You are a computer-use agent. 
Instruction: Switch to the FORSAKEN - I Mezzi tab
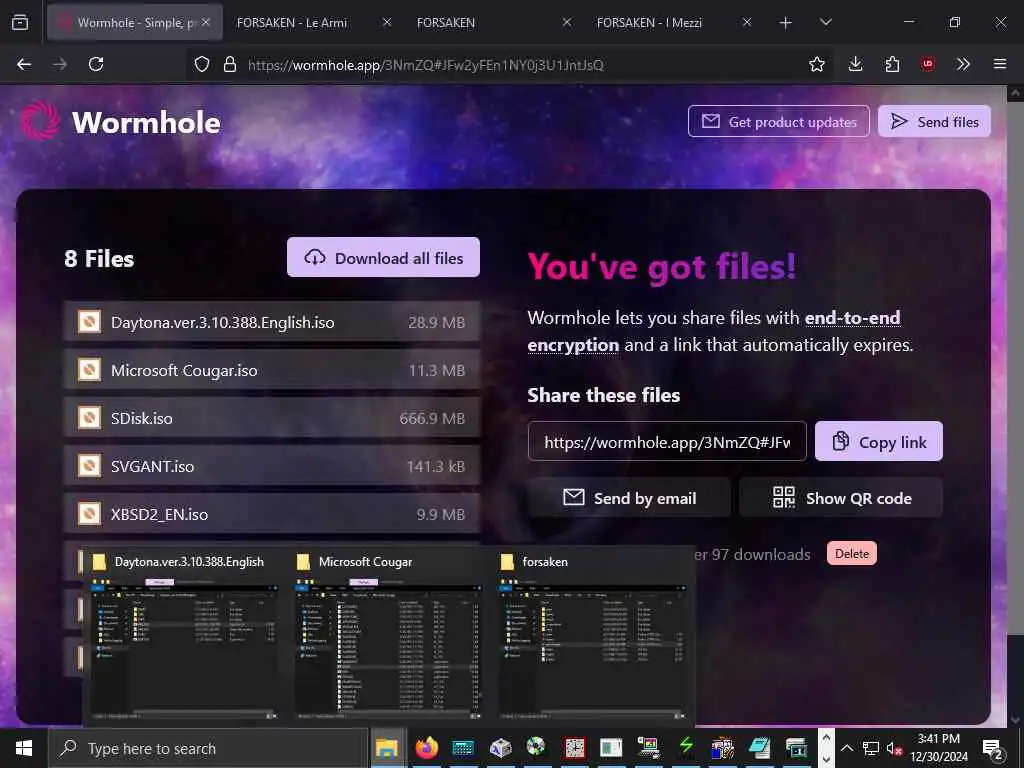tap(649, 23)
